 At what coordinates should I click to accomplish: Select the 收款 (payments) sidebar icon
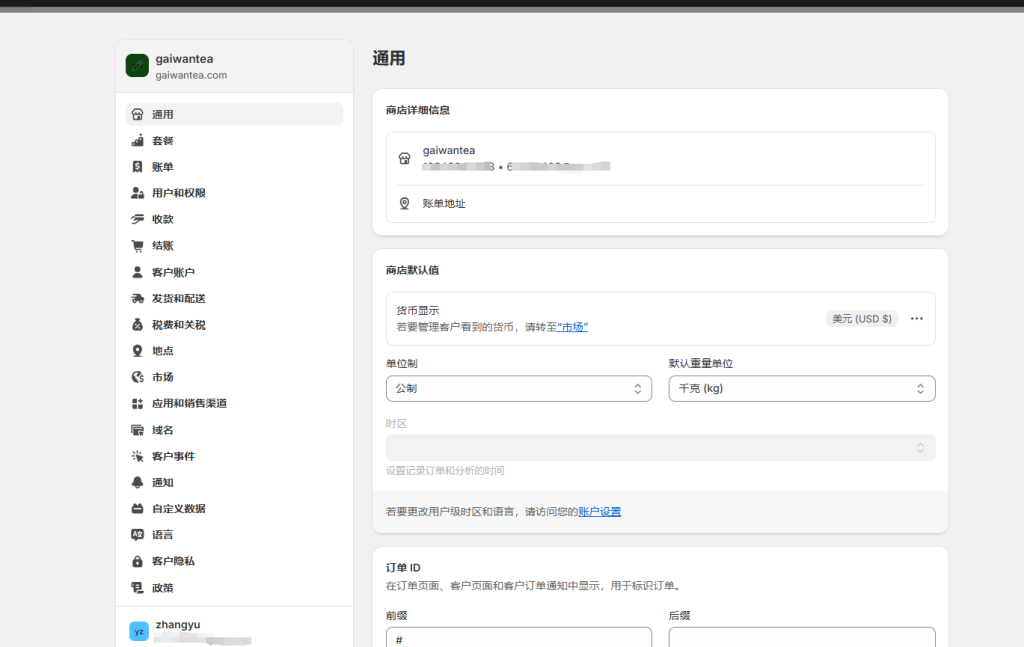138,219
